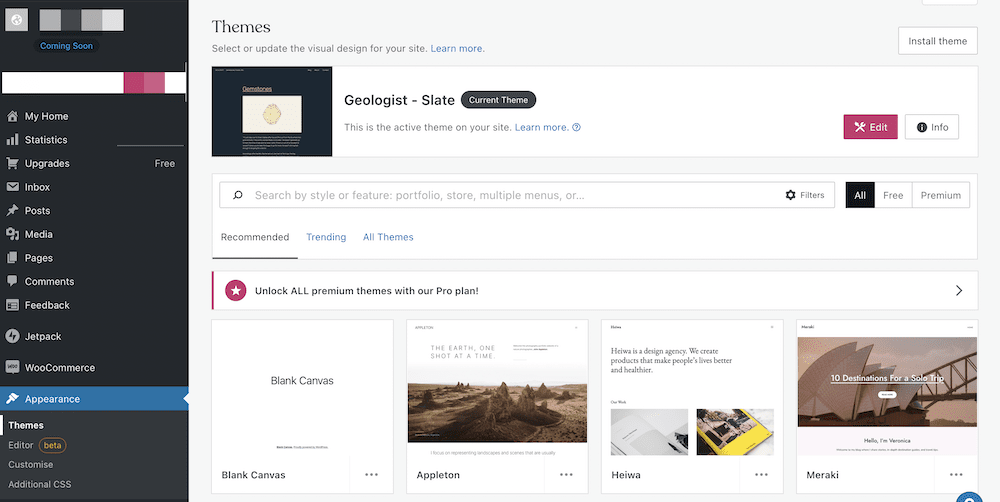Click Learn more link beside active theme text
Viewport: 1000px width, 502px height.
(541, 127)
